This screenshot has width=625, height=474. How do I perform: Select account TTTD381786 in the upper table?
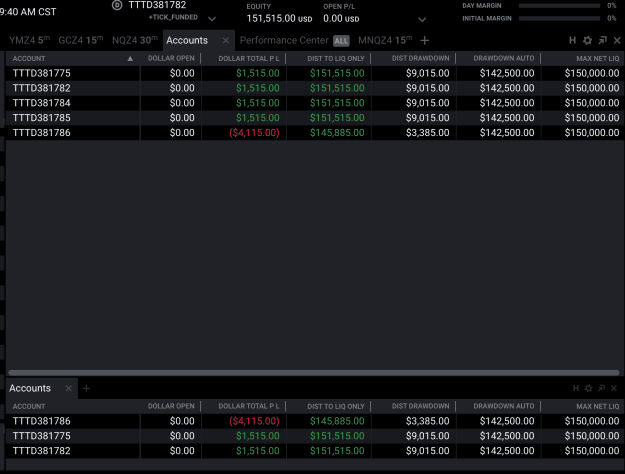(x=41, y=133)
